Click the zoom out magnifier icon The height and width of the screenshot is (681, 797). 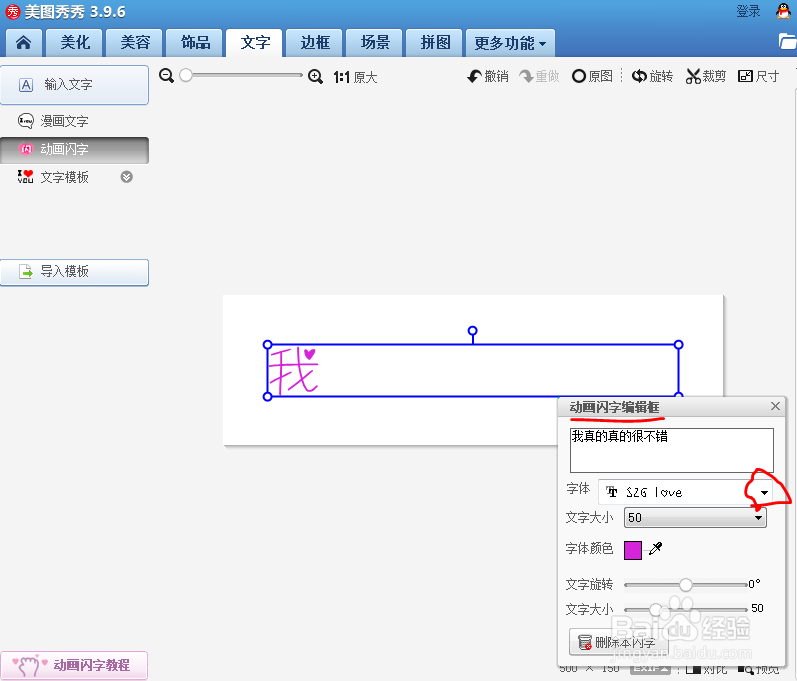click(x=166, y=76)
